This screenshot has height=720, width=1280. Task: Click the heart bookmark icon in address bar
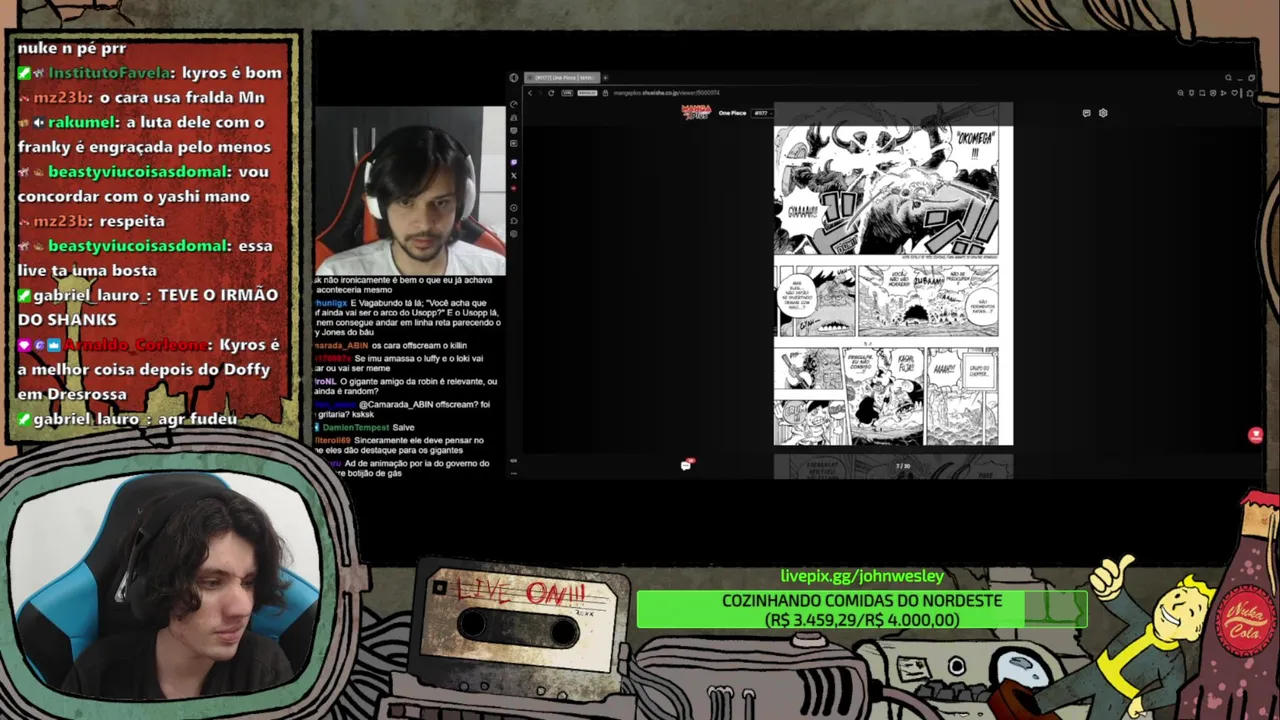pos(1235,93)
